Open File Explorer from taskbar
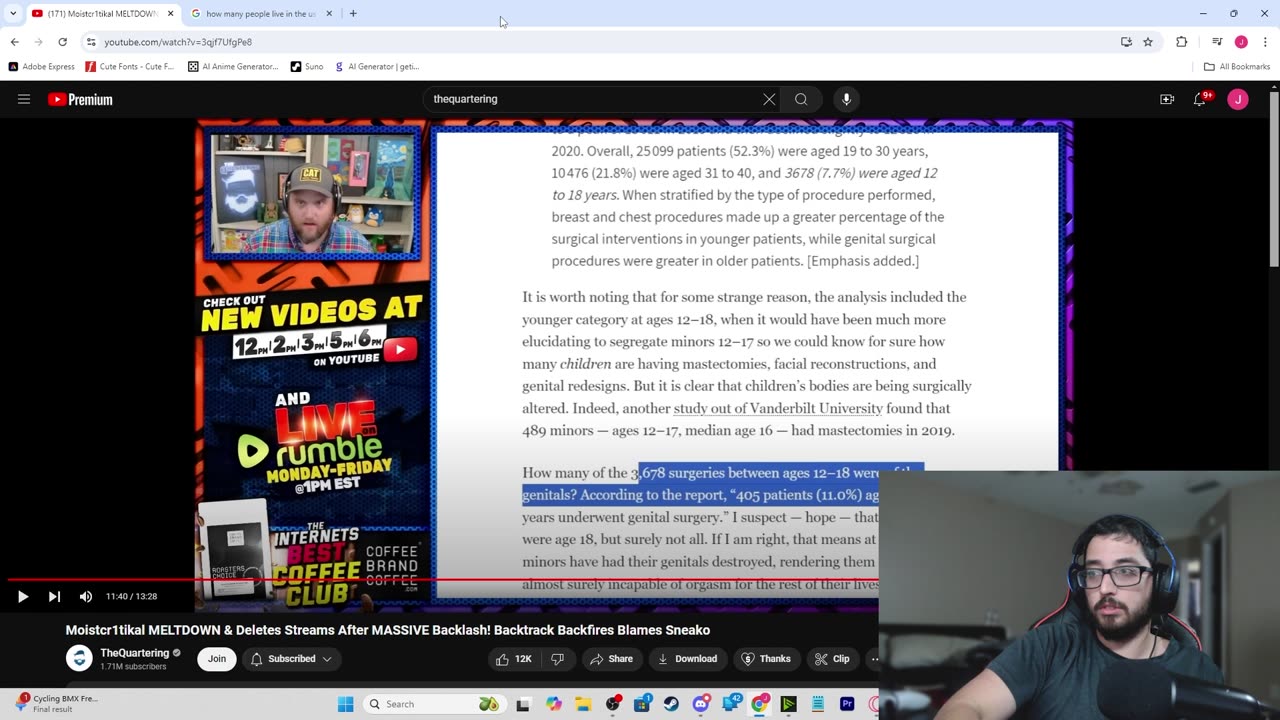The image size is (1280, 720). [x=583, y=704]
